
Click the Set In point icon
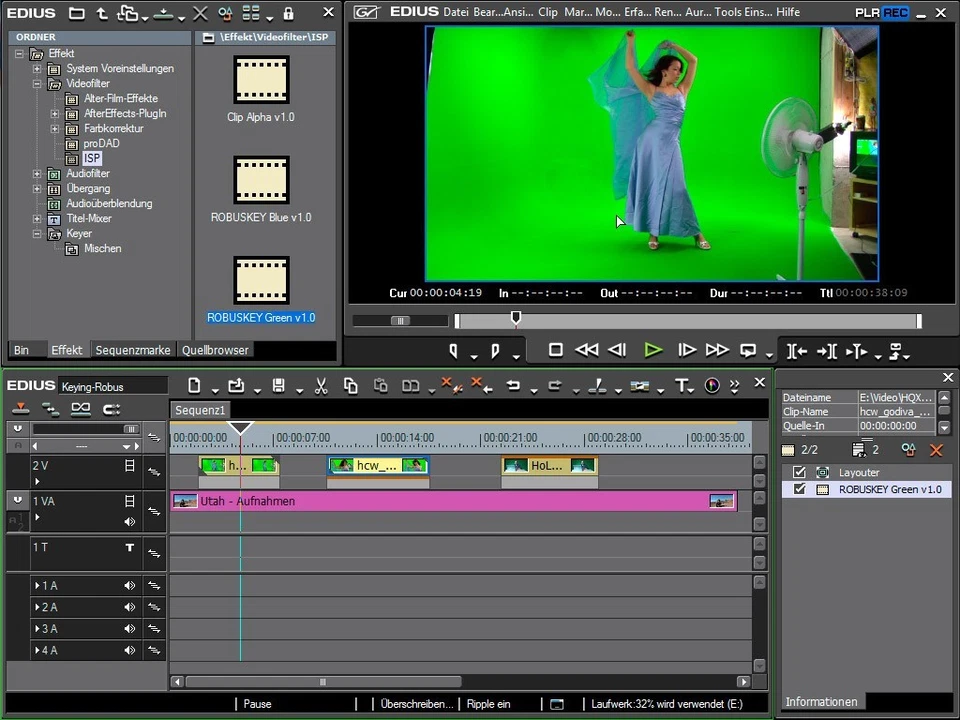point(453,350)
